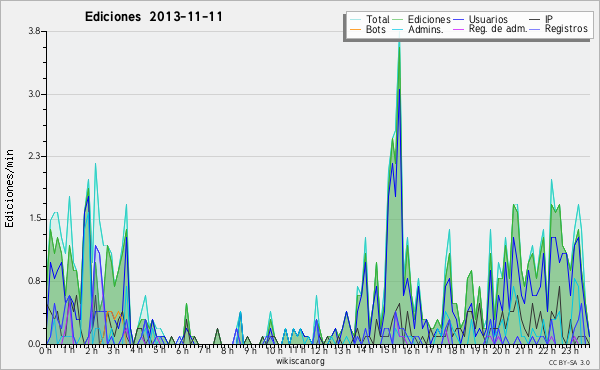Click the green Ediciones legend color line
This screenshot has width=600, height=370.
click(x=398, y=20)
